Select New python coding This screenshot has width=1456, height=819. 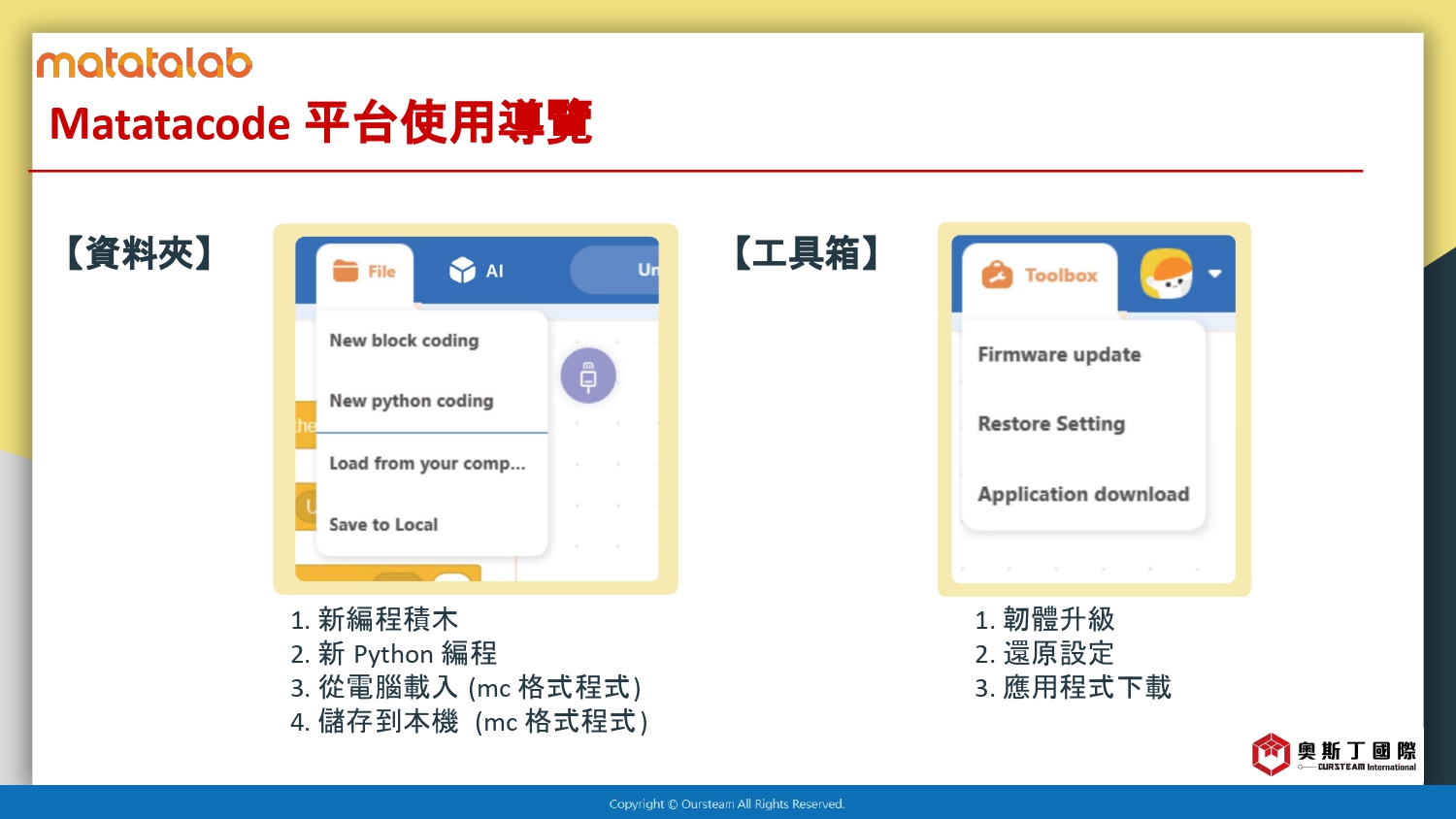412,401
